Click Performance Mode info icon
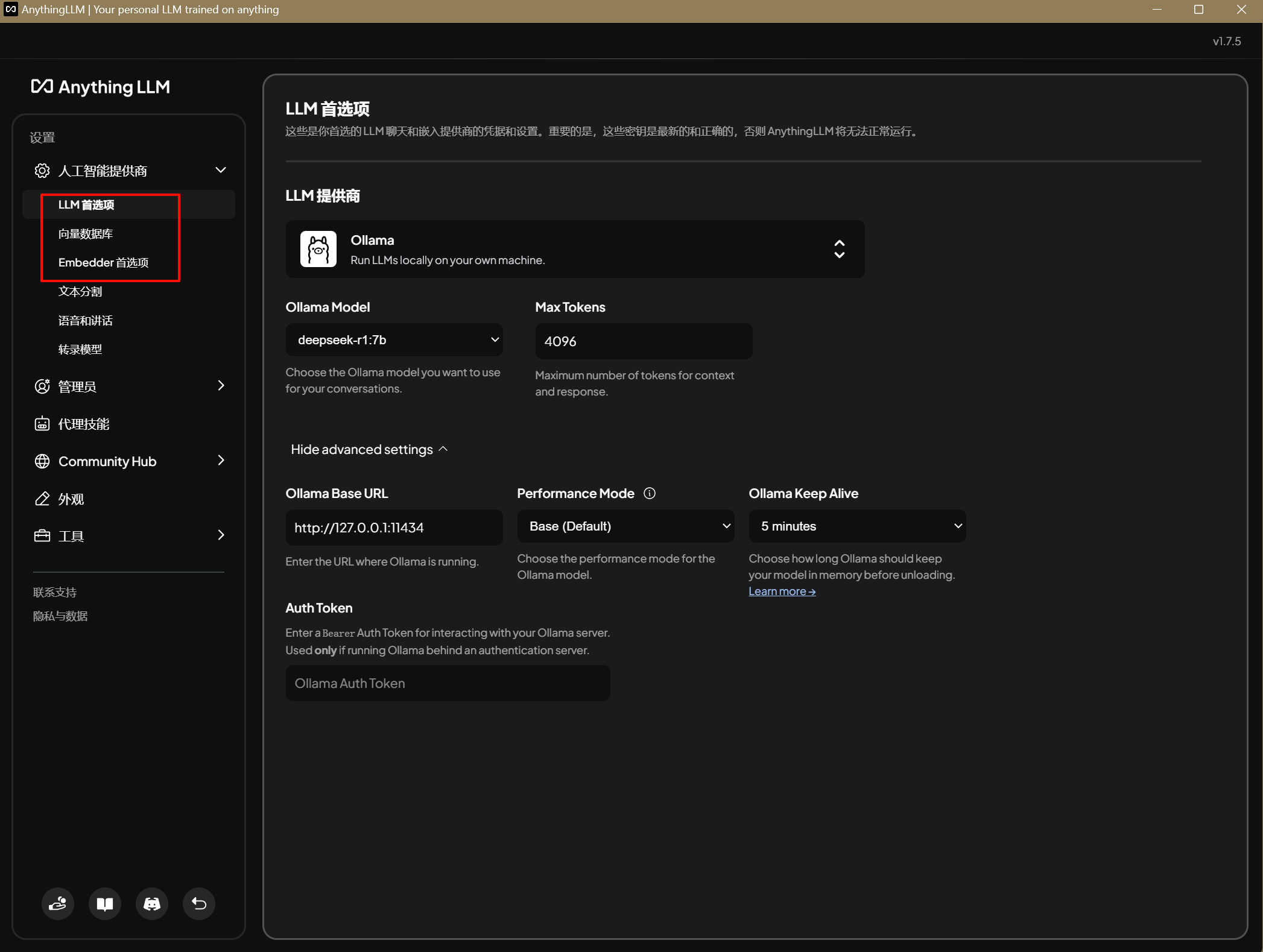The width and height of the screenshot is (1263, 952). 650,493
